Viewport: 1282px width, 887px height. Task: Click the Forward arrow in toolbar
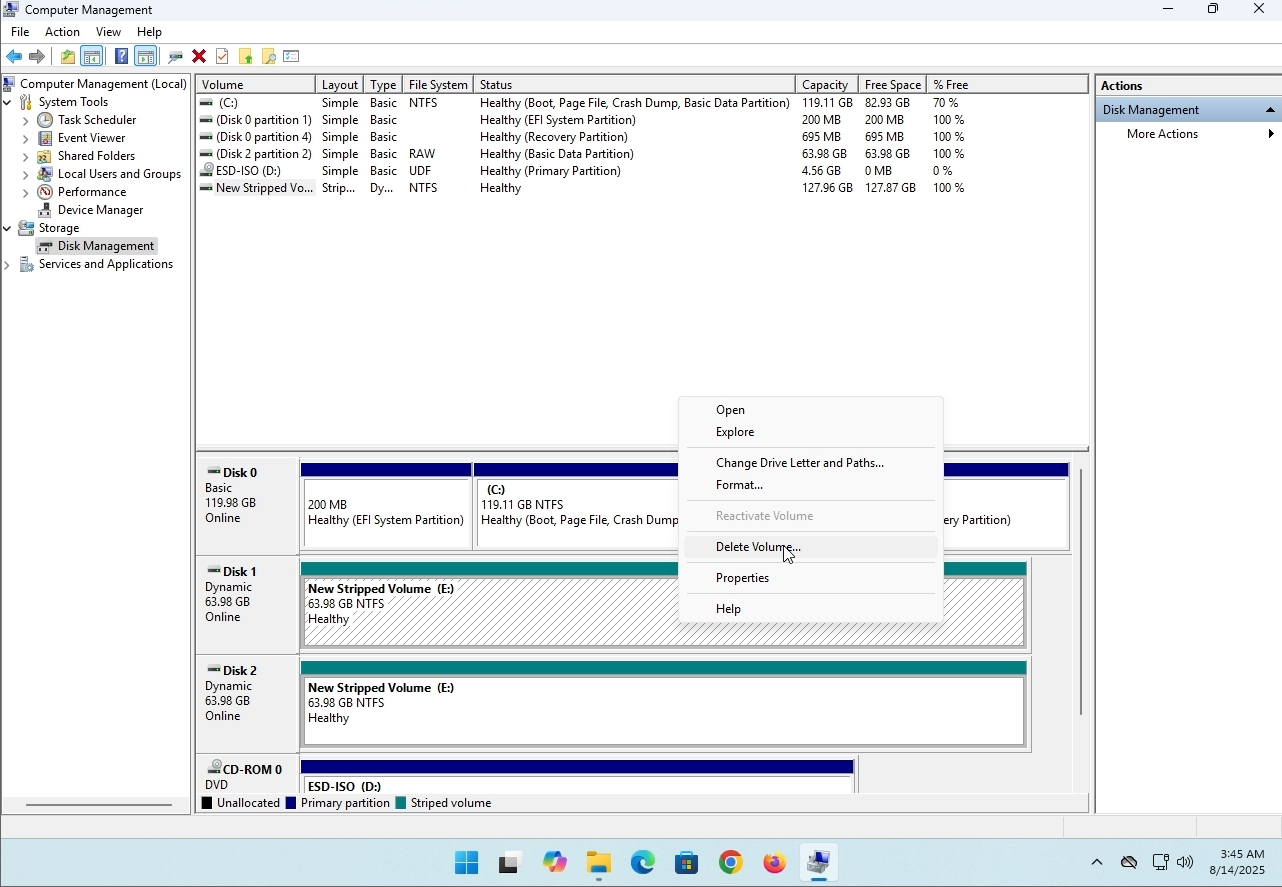(37, 57)
